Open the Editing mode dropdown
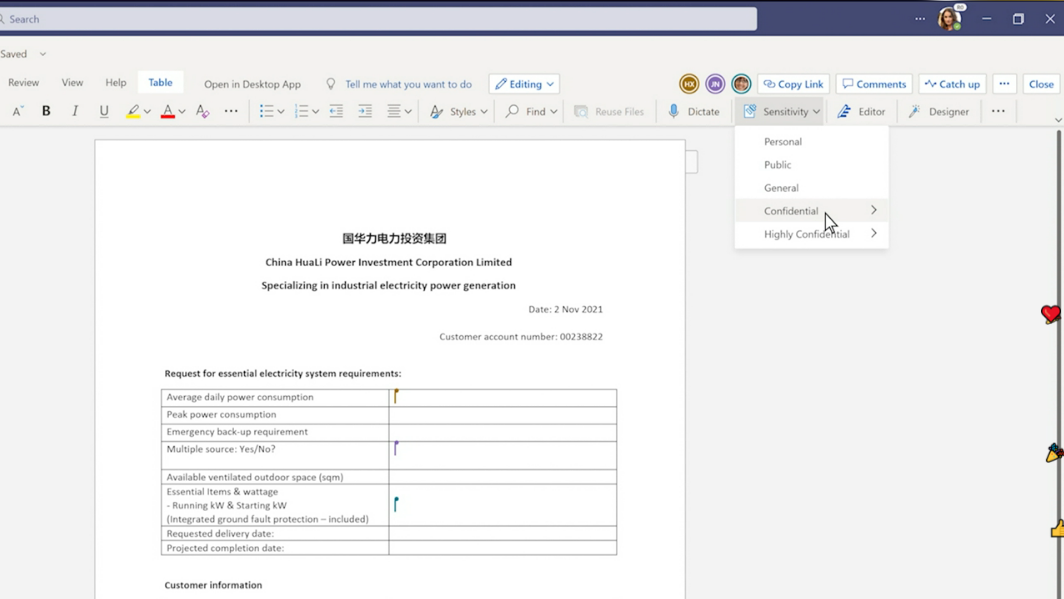Image resolution: width=1064 pixels, height=599 pixels. point(524,84)
